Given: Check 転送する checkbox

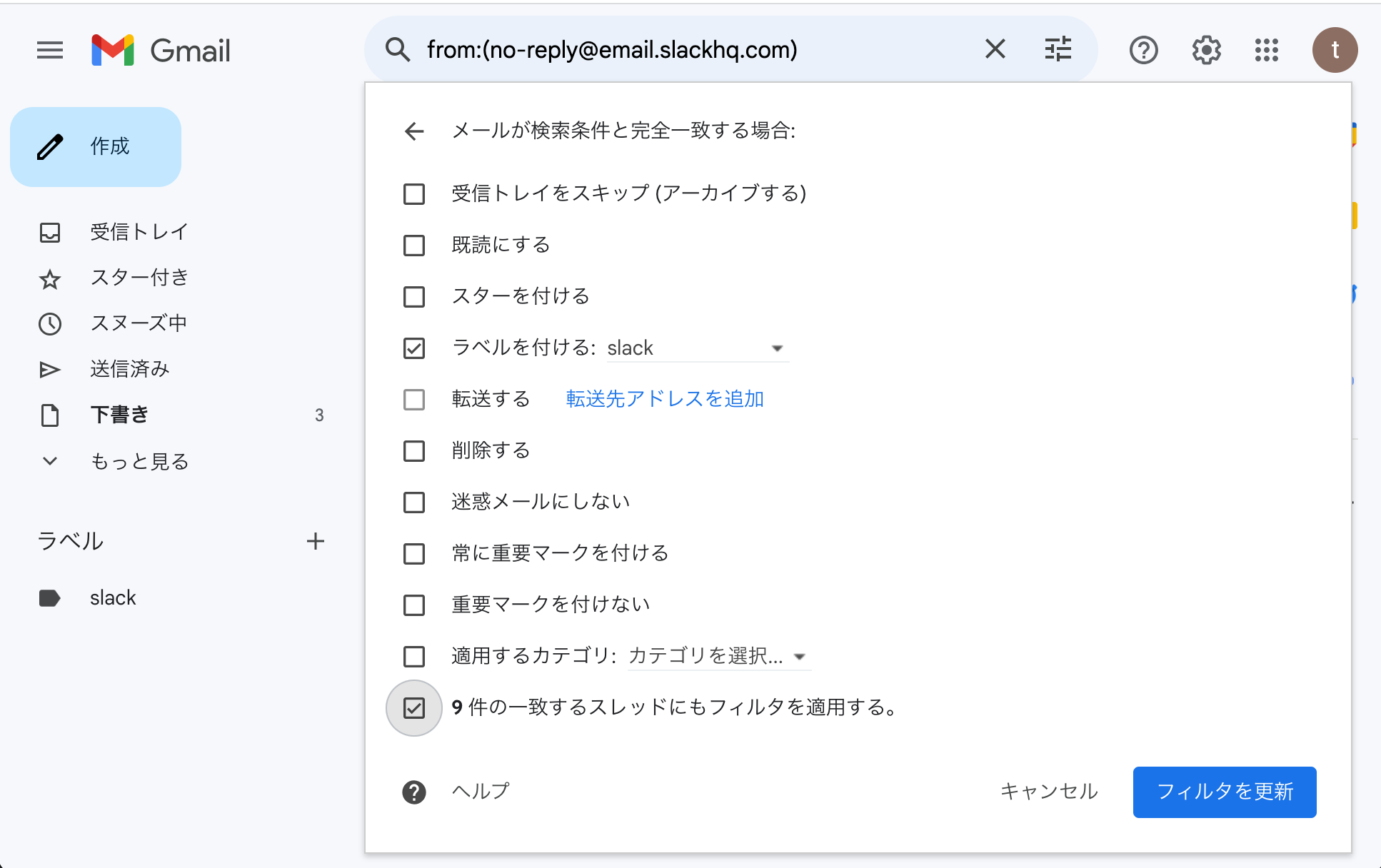Looking at the screenshot, I should (414, 400).
